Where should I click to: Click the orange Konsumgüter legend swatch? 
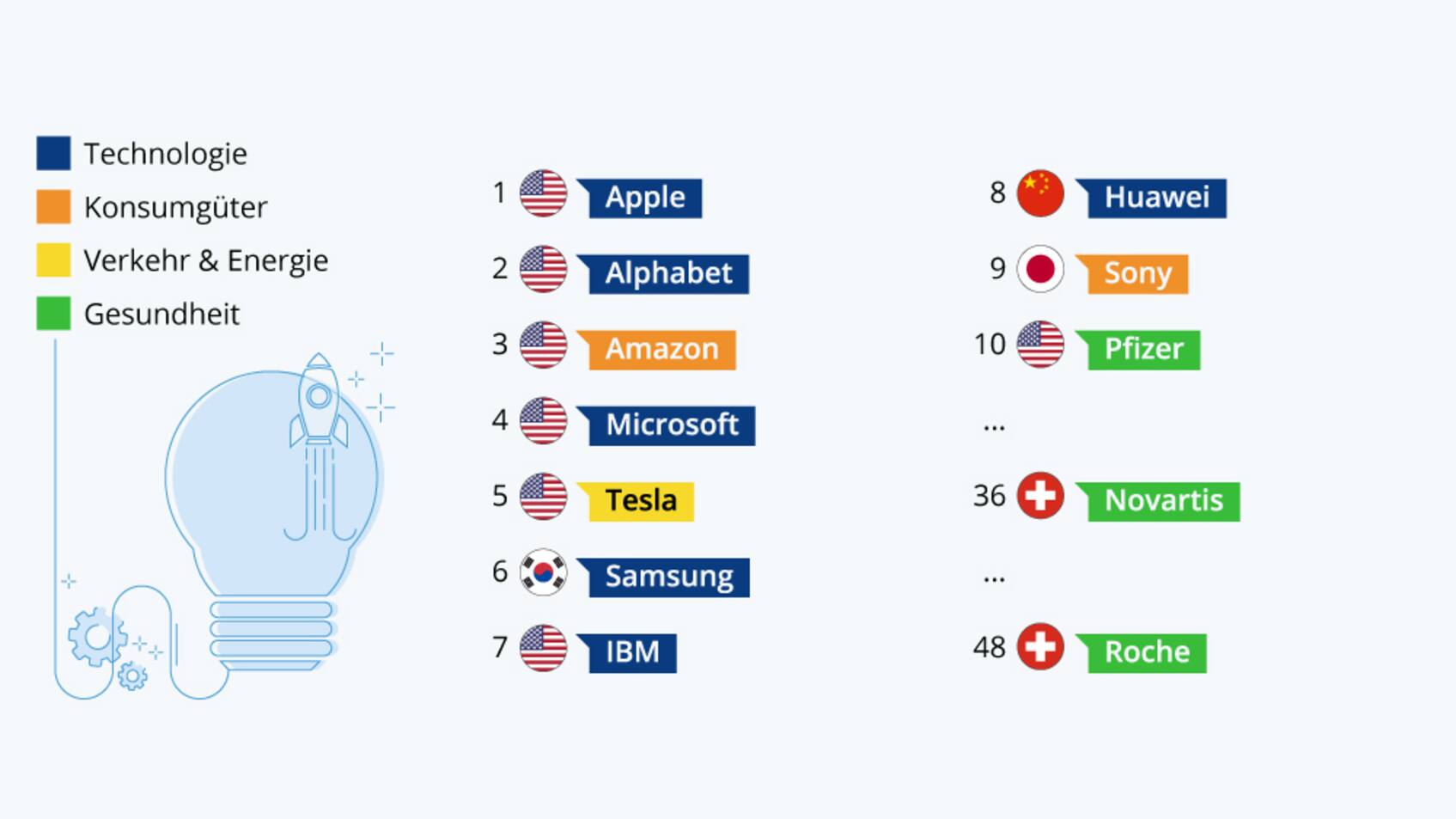click(x=53, y=207)
